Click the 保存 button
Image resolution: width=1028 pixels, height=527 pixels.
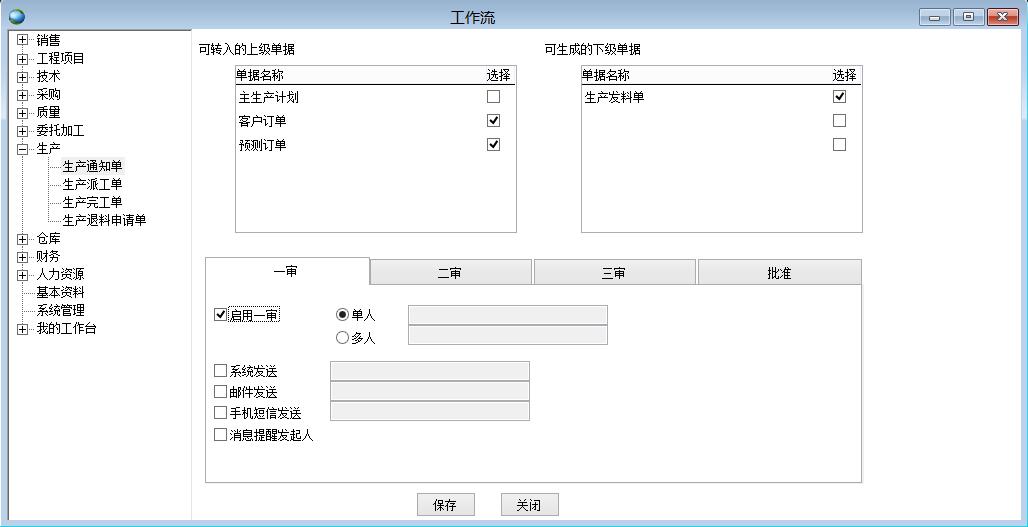445,506
